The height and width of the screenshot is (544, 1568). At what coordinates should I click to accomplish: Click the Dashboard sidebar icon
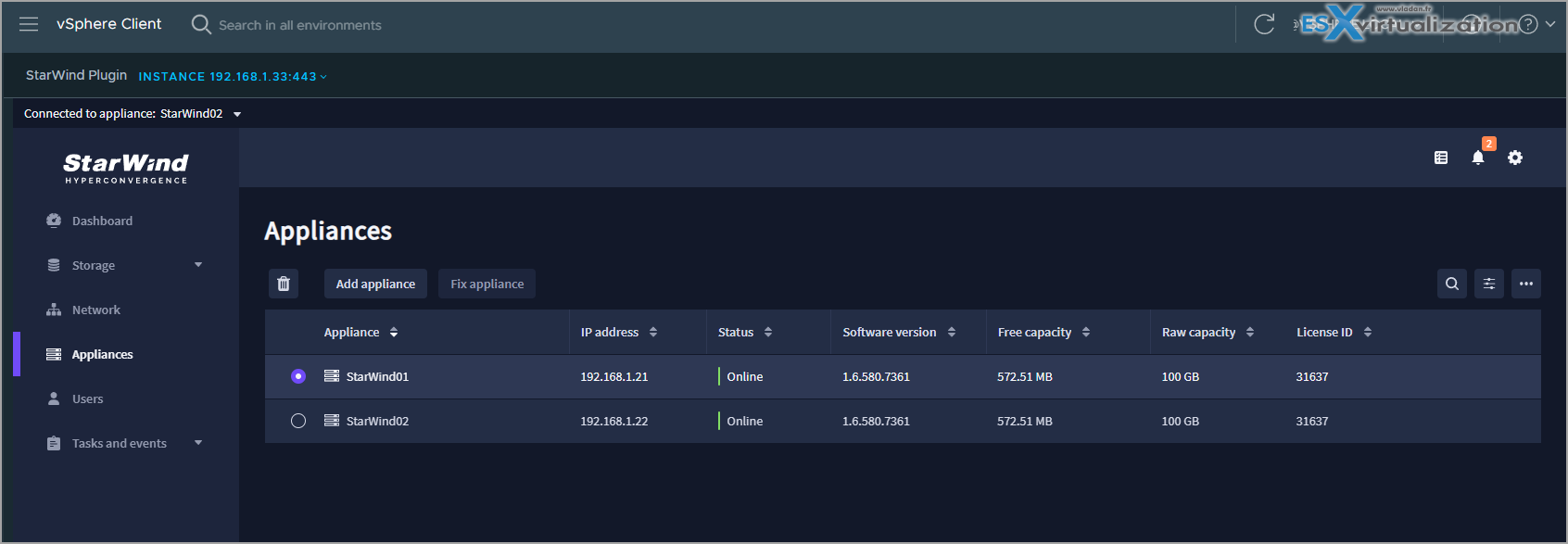54,221
